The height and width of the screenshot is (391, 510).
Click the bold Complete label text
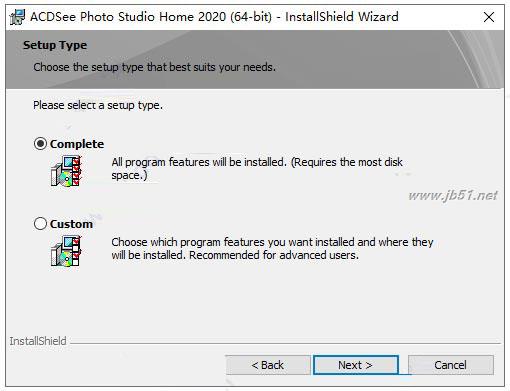coord(77,144)
